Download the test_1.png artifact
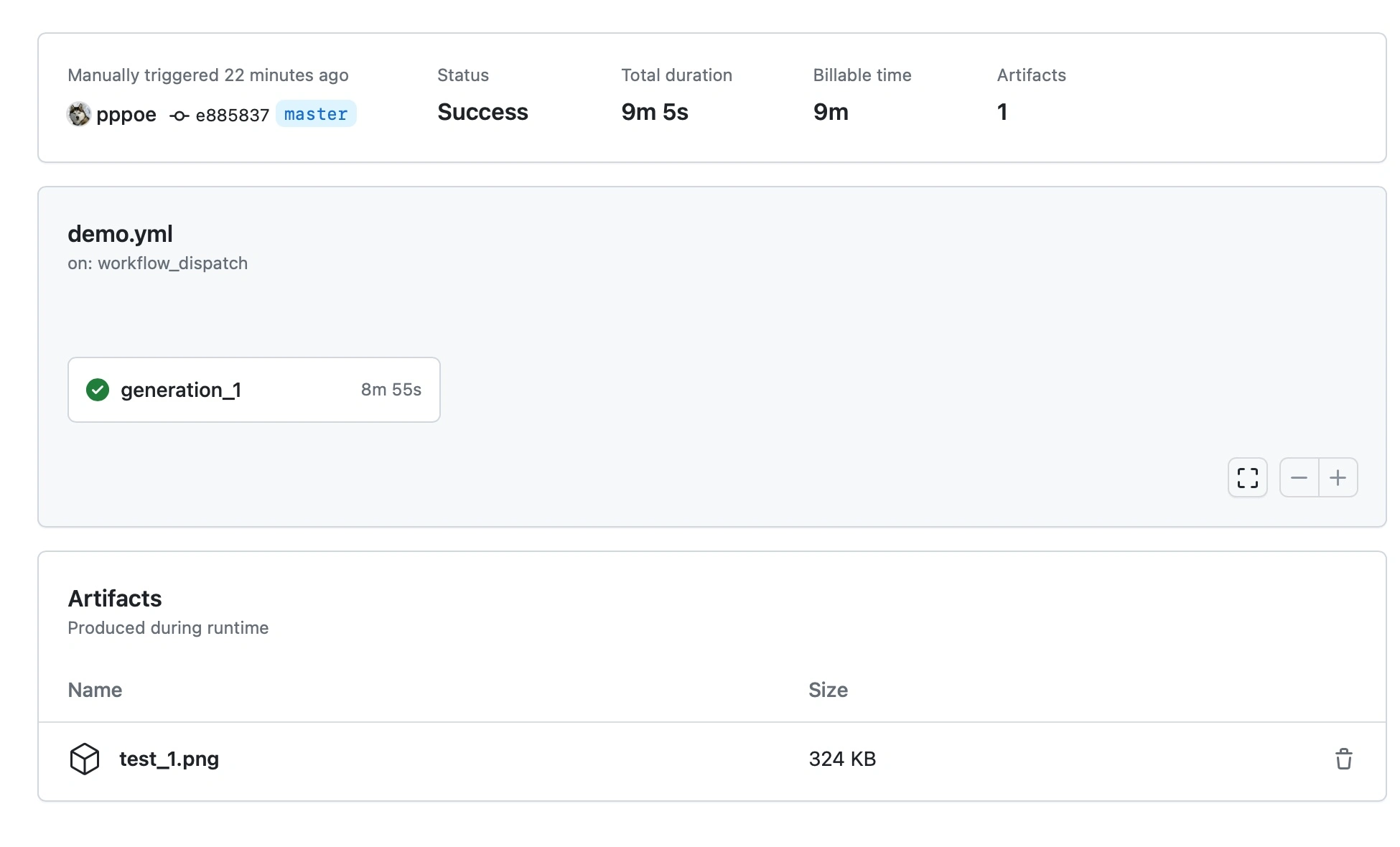The height and width of the screenshot is (847, 1400). 169,759
